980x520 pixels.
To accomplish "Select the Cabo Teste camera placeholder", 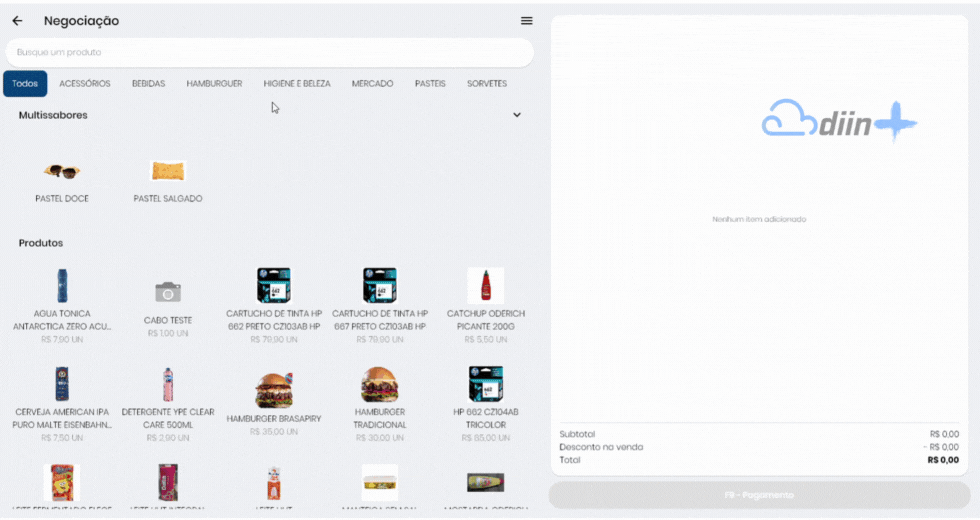I will click(x=168, y=292).
